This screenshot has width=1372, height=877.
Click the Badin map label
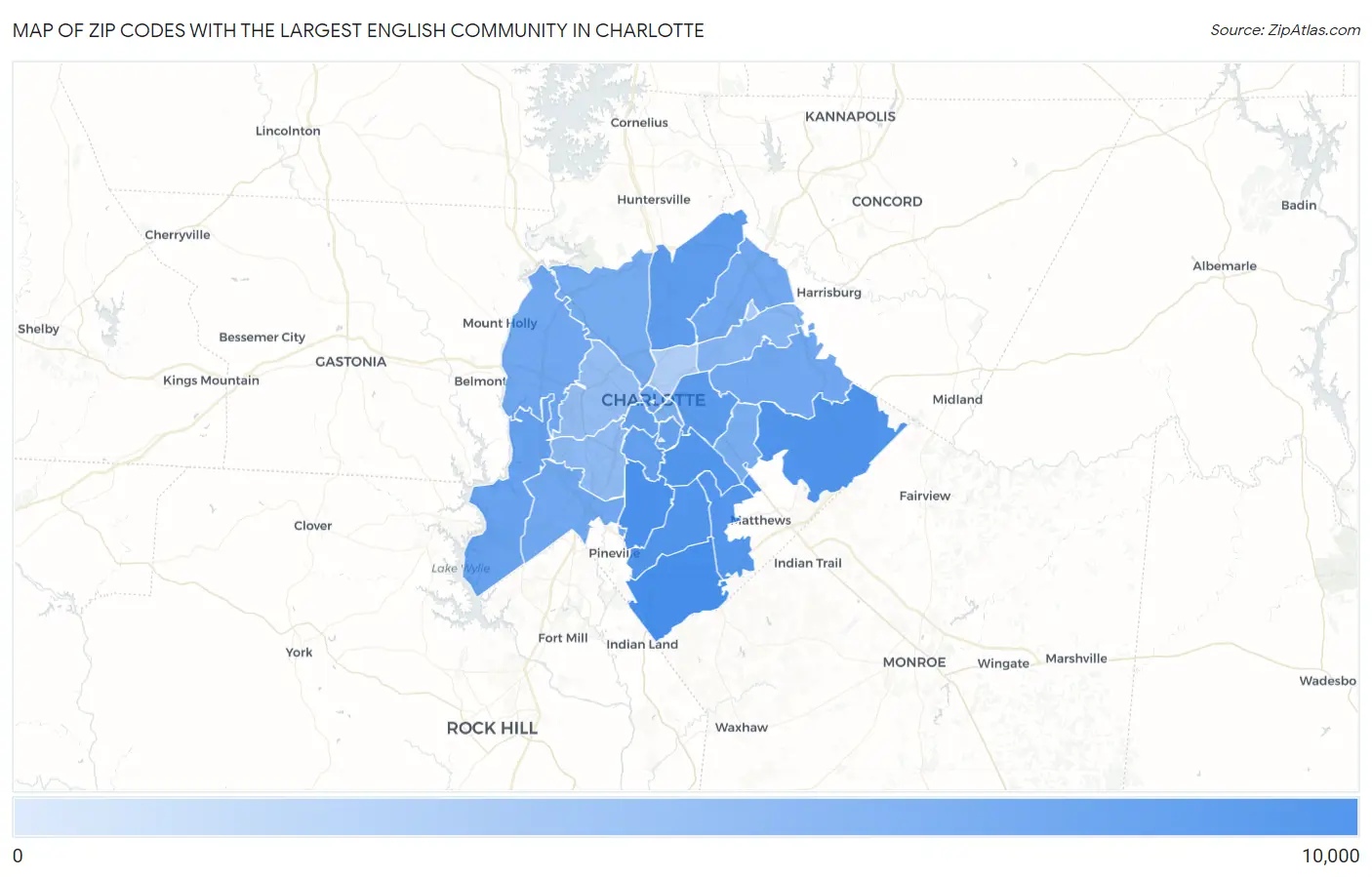(x=1299, y=206)
